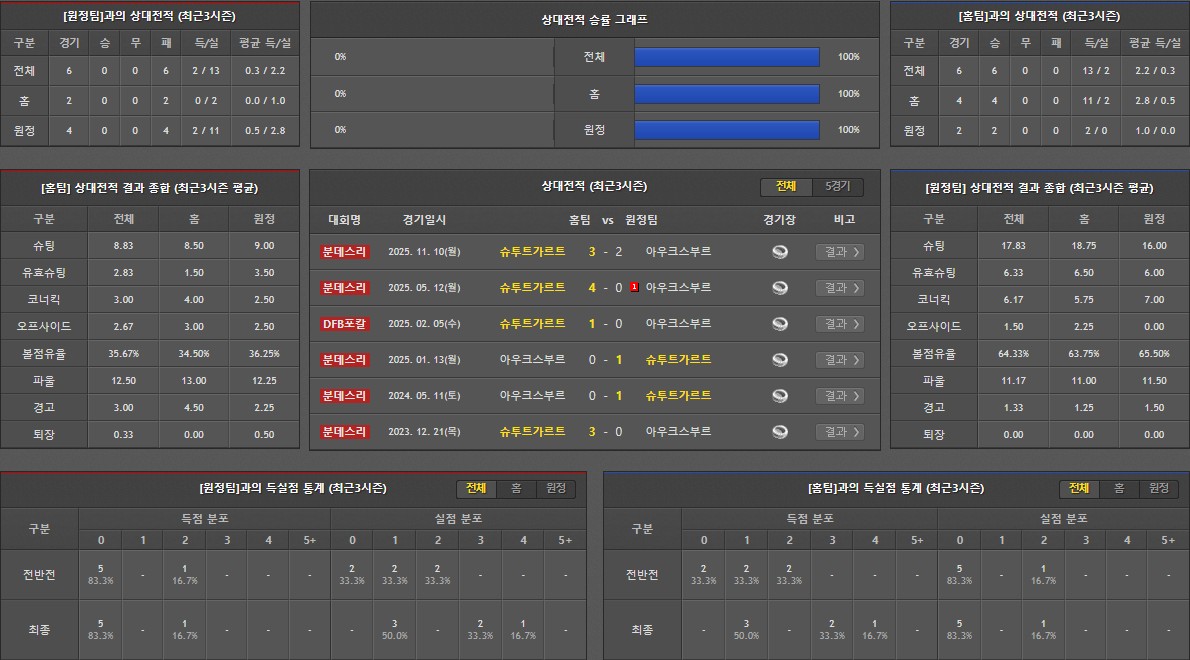Click the 전체 win rate bar in graph
1190x660 pixels.
coord(727,57)
